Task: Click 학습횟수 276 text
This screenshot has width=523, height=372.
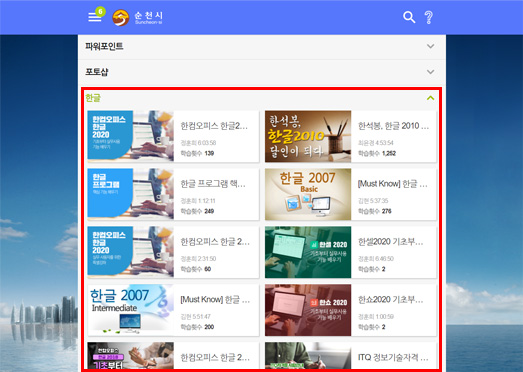Action: [375, 211]
